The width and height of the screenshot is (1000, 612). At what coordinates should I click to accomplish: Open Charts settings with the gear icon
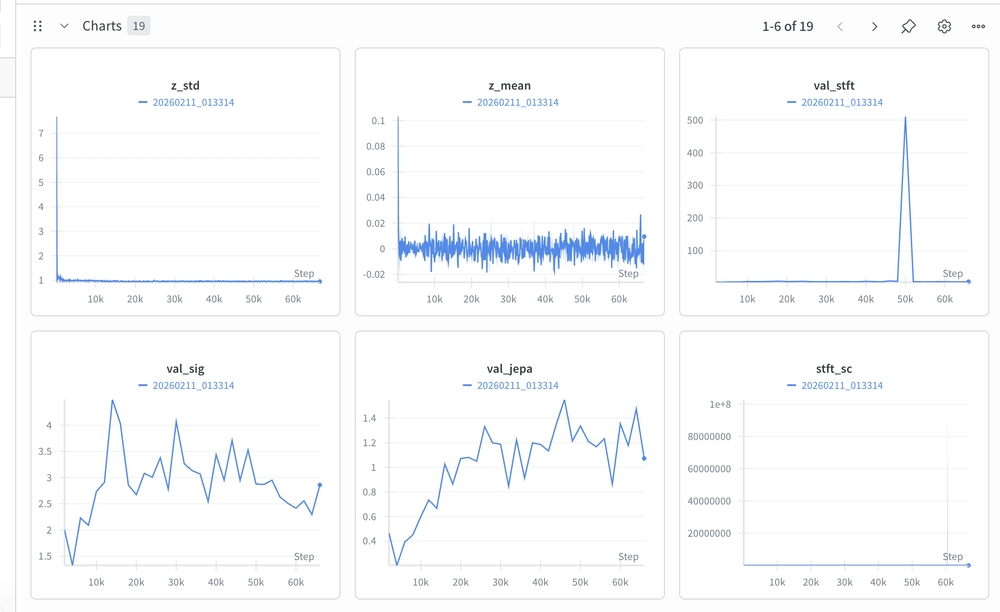click(944, 26)
